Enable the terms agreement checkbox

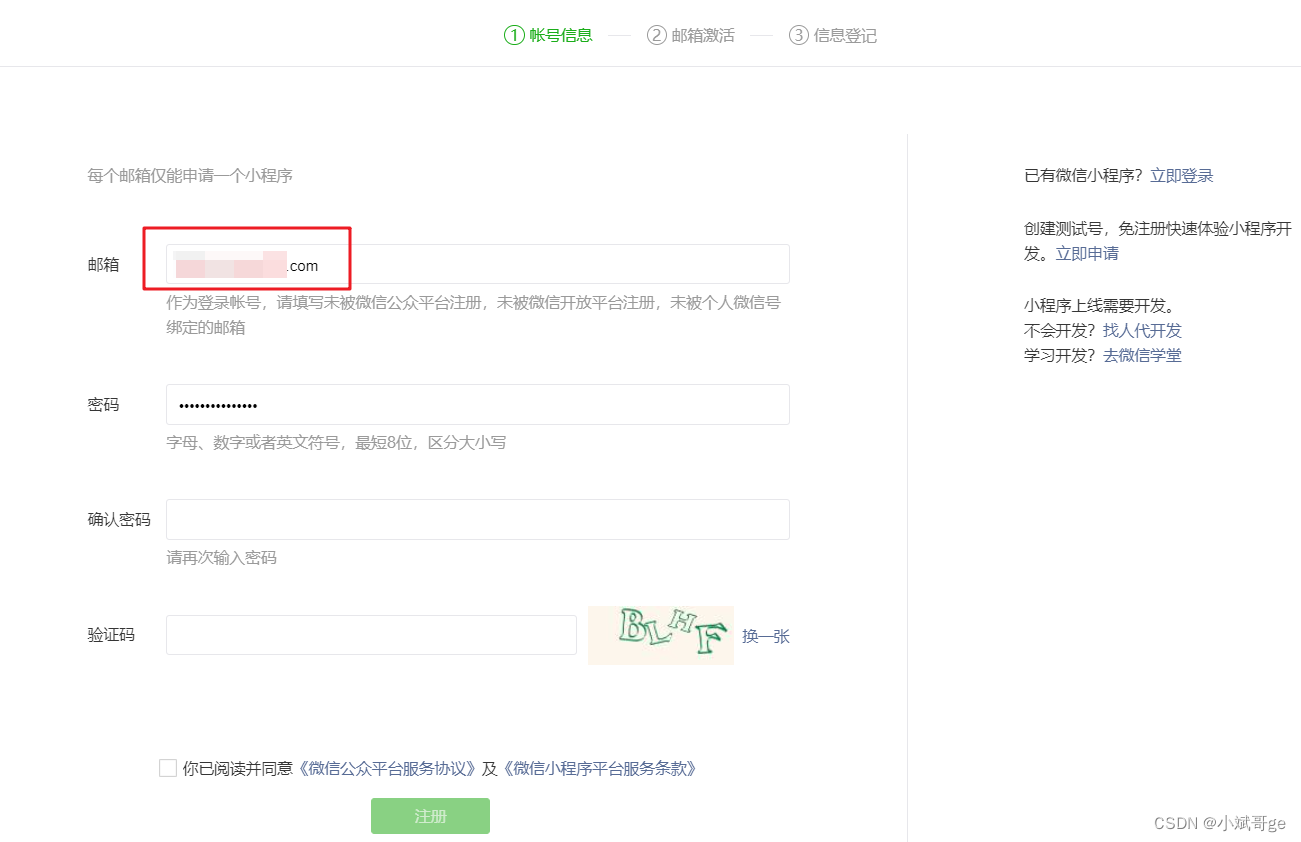(167, 768)
